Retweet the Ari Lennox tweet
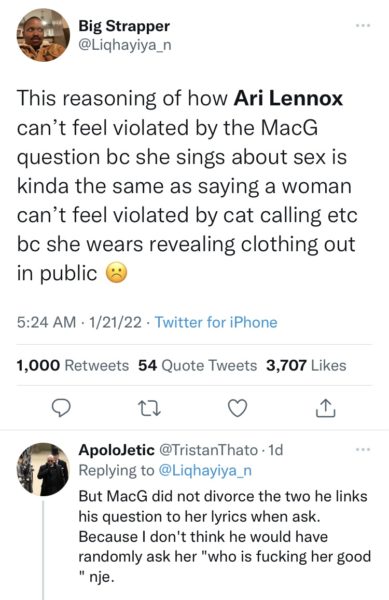Screen dimensions: 389x600 pyautogui.click(x=149, y=408)
